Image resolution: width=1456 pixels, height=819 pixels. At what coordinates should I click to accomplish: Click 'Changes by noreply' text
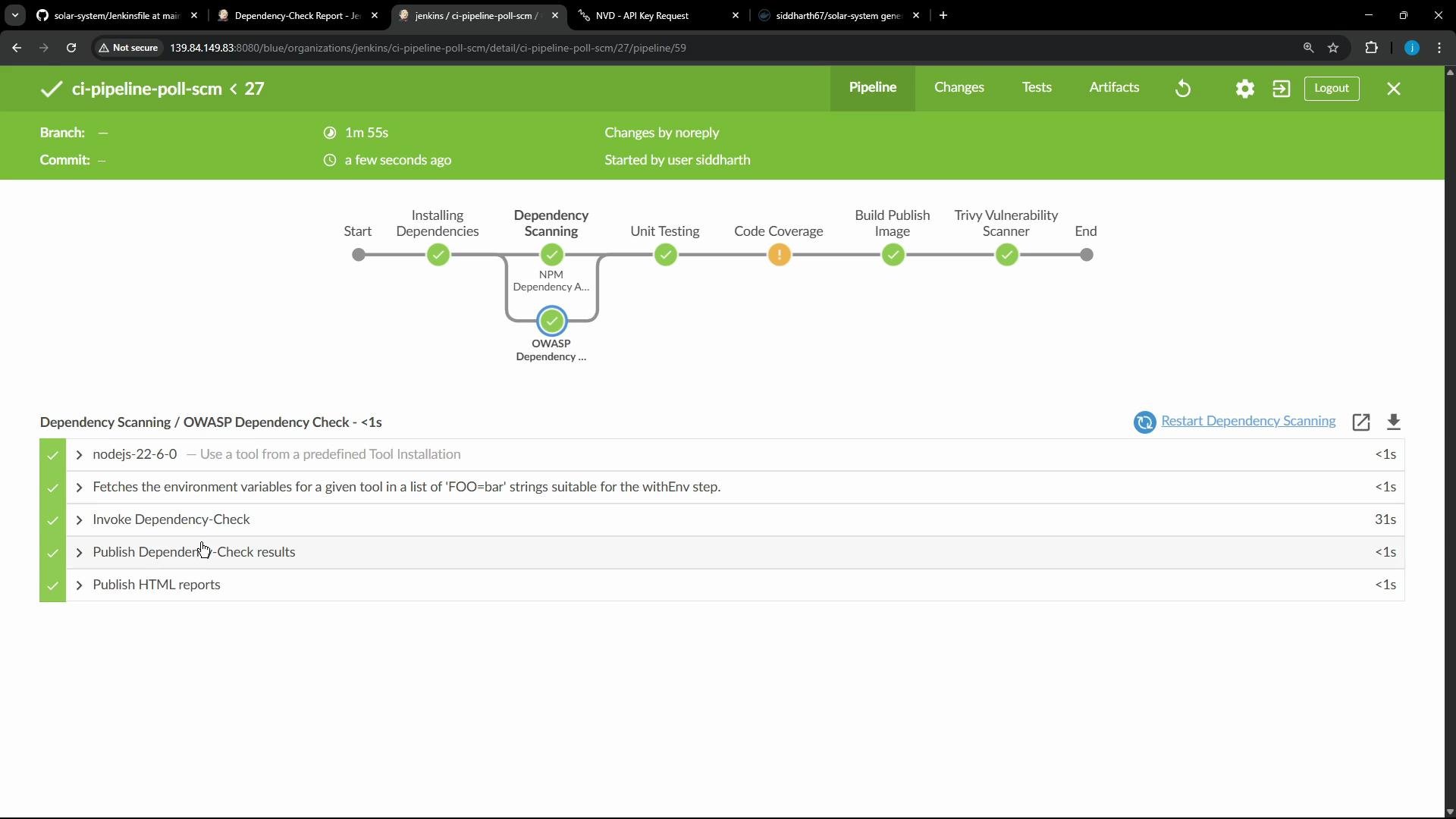coord(662,133)
